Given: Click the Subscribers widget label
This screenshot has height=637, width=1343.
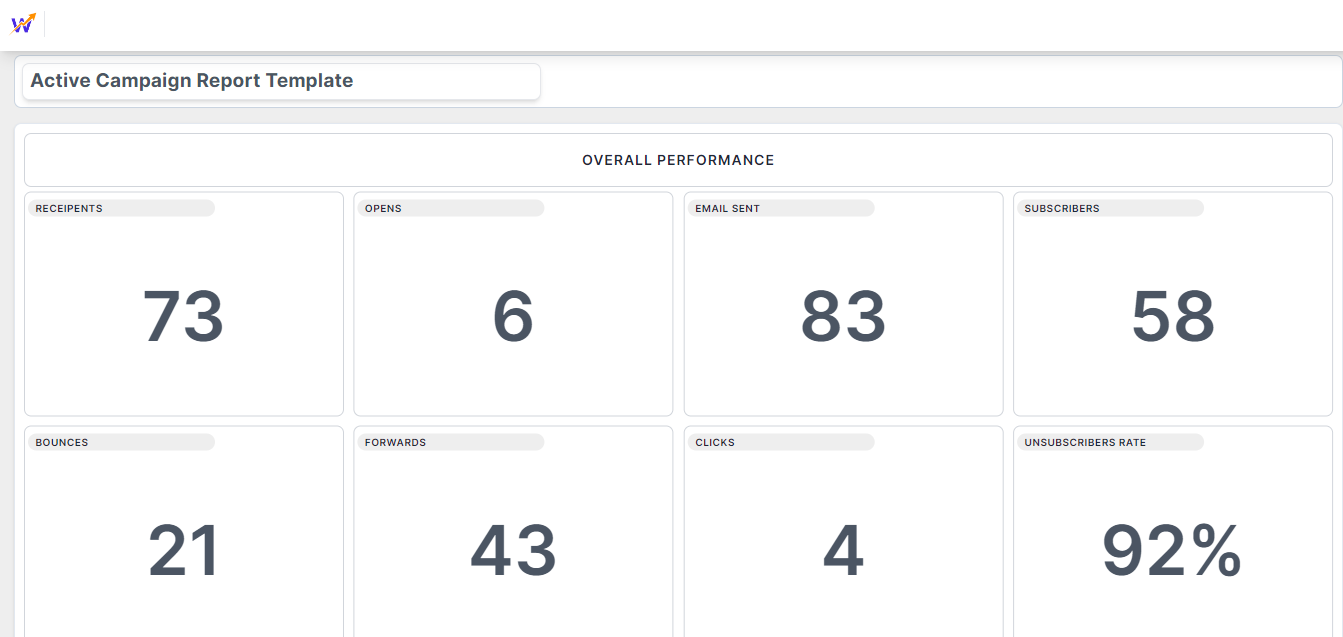Looking at the screenshot, I should 1061,209.
